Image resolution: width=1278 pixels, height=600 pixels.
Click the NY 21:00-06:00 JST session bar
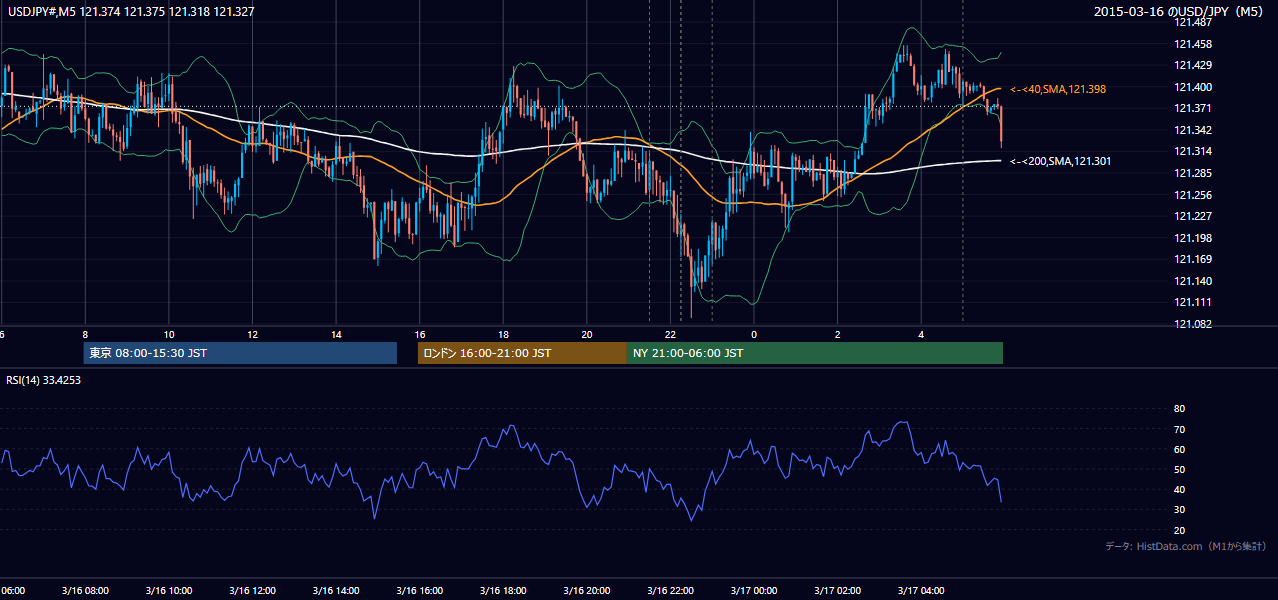(x=815, y=353)
